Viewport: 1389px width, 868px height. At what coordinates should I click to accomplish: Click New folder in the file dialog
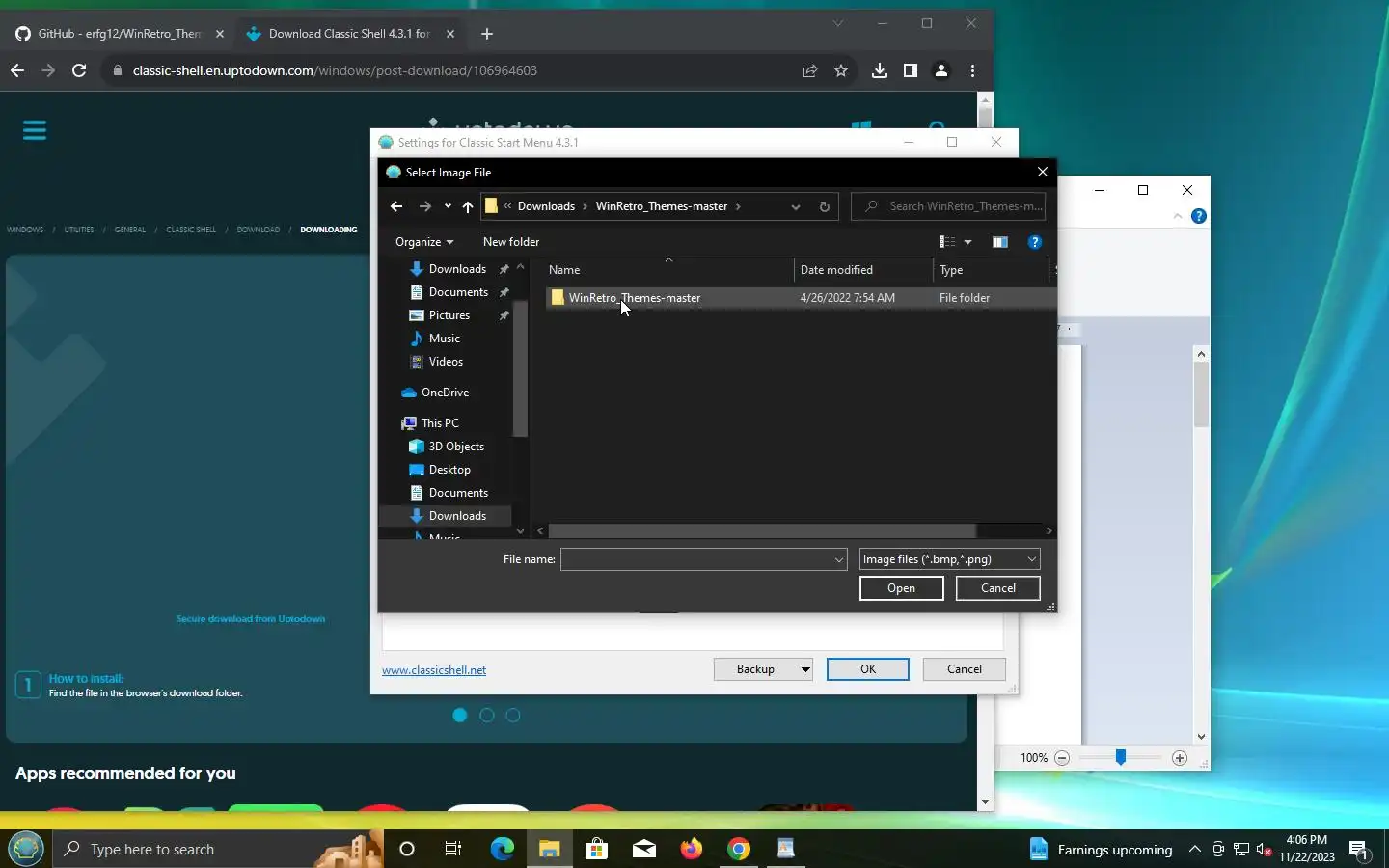pyautogui.click(x=511, y=242)
